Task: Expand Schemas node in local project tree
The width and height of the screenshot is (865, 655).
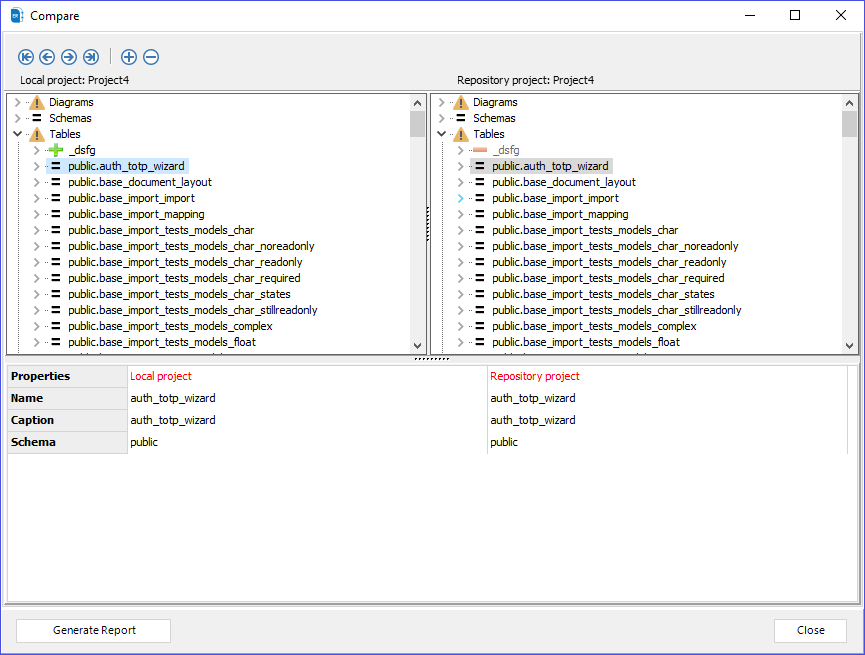Action: [17, 118]
